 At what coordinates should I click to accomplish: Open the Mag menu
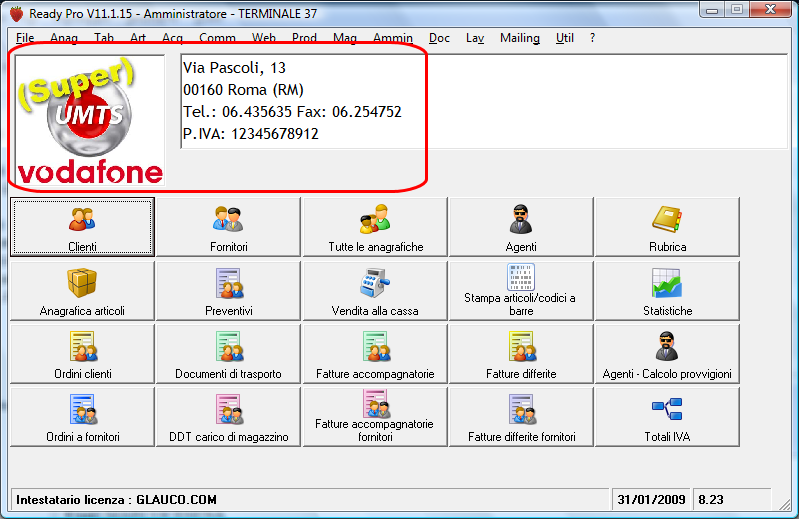click(345, 38)
